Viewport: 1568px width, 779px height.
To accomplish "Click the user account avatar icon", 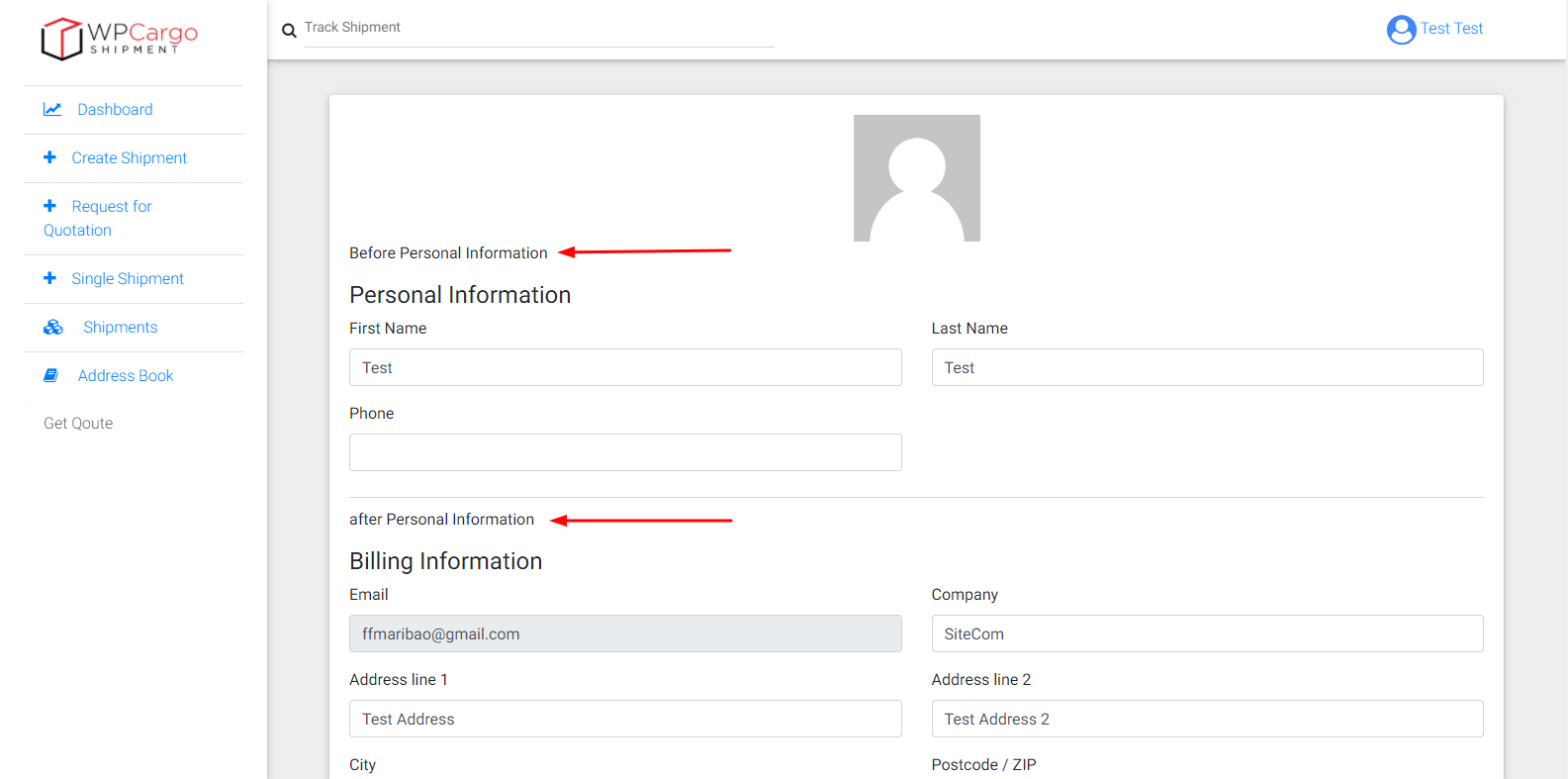I will tap(1401, 30).
